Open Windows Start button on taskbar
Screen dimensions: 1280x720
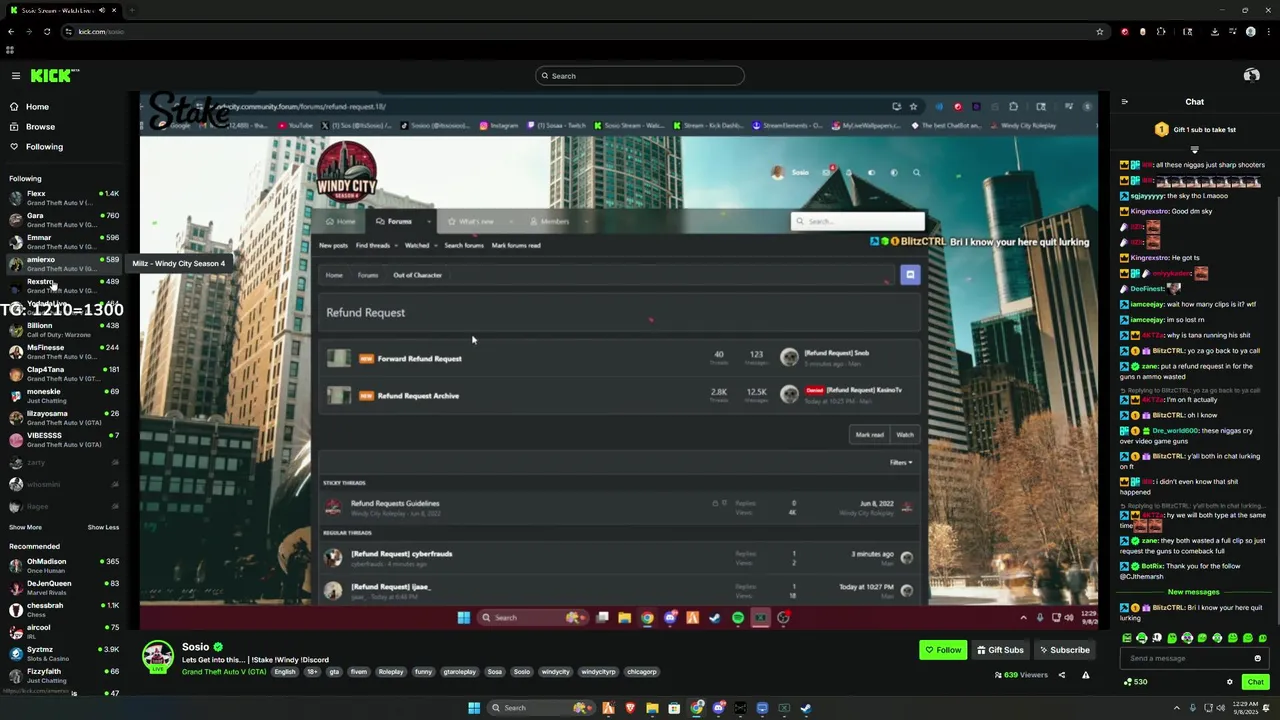tap(474, 708)
